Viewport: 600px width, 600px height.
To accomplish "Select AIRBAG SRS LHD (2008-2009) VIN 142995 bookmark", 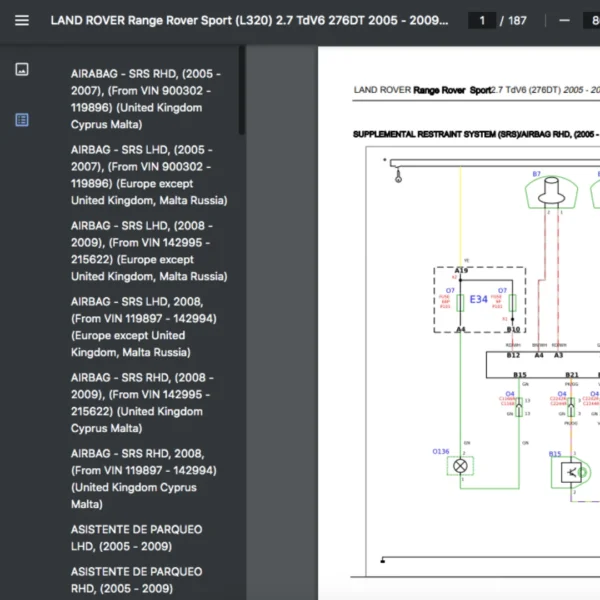I will (x=147, y=251).
